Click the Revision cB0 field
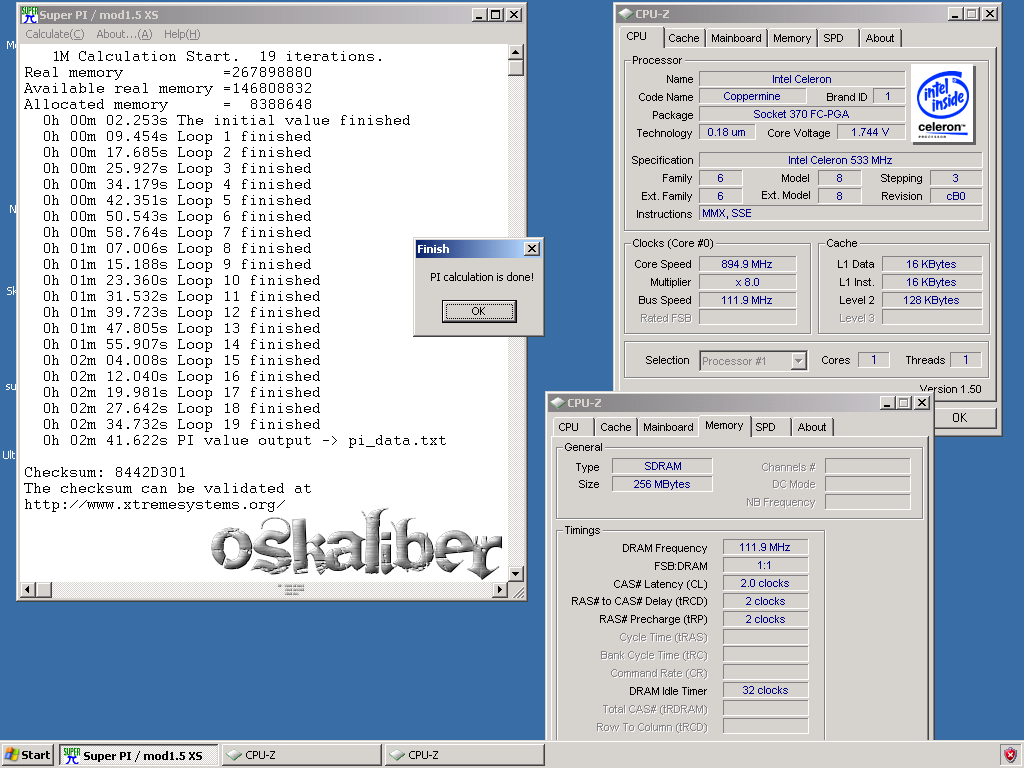This screenshot has height=768, width=1024. point(955,196)
